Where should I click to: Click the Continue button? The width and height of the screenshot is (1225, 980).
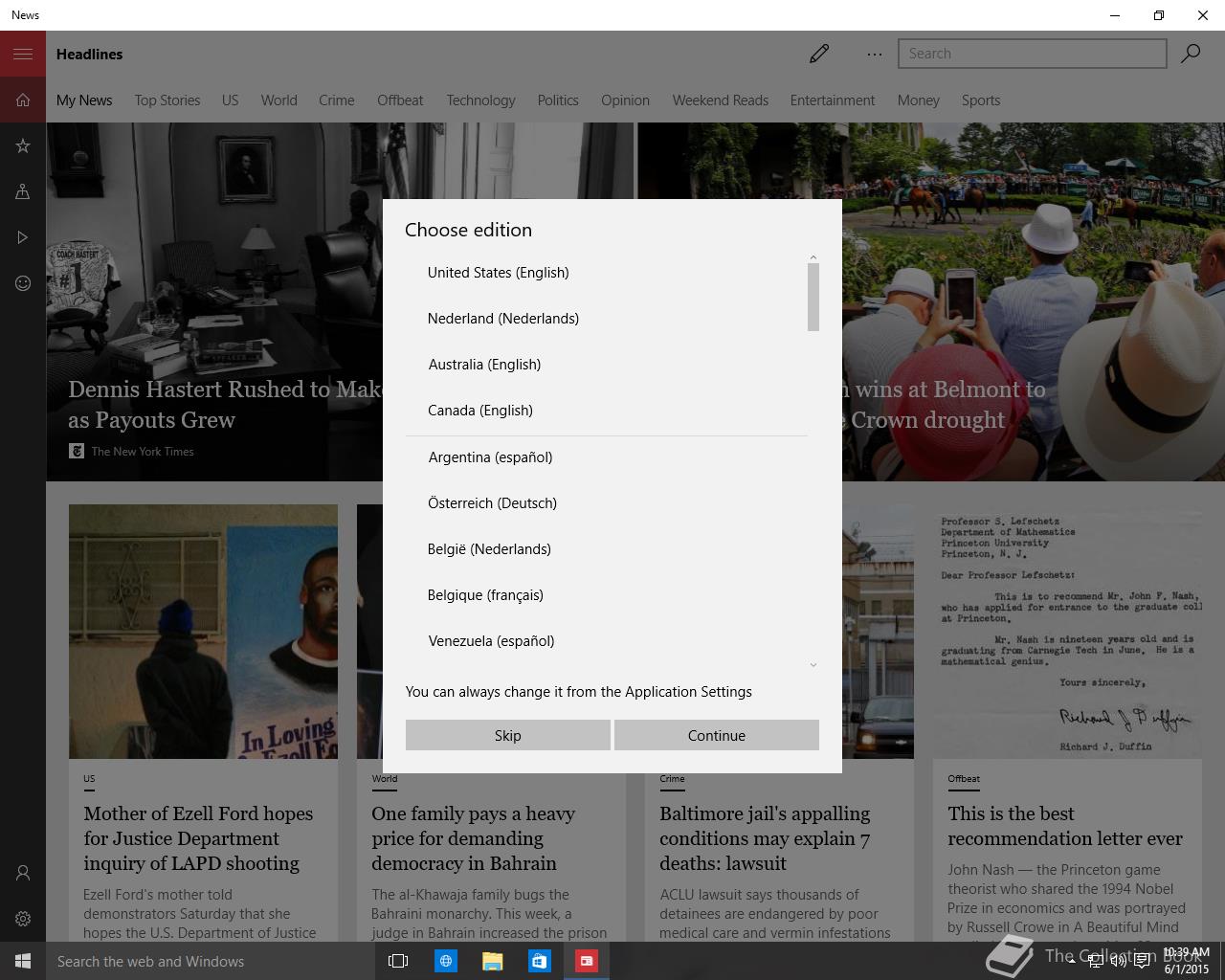pyautogui.click(x=717, y=735)
